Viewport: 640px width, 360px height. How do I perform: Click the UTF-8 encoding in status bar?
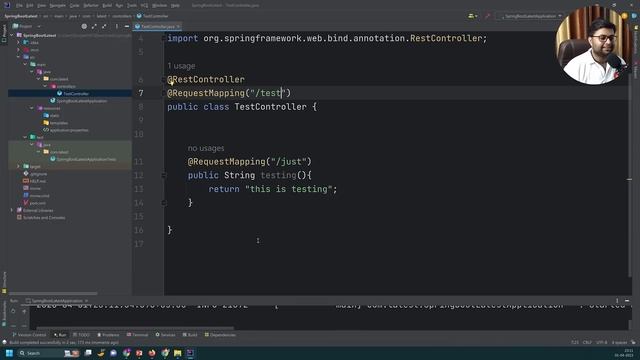click(602, 342)
